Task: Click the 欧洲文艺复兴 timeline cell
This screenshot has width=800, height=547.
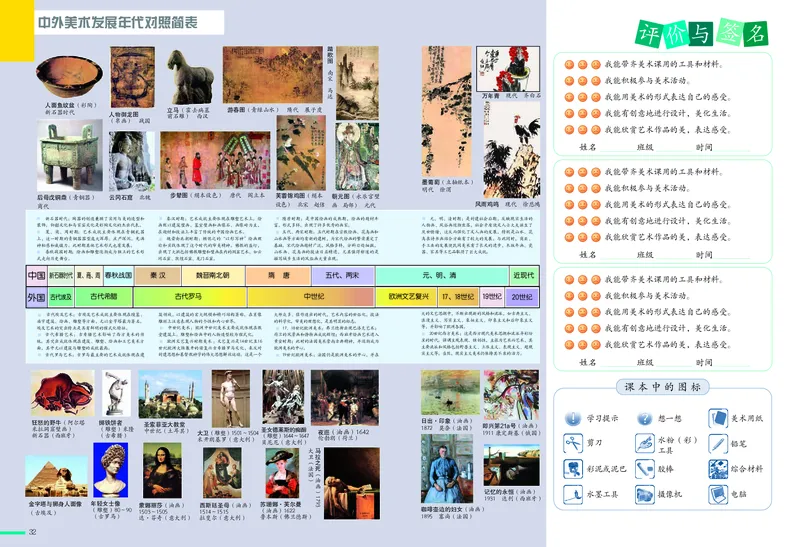Action: tap(406, 297)
